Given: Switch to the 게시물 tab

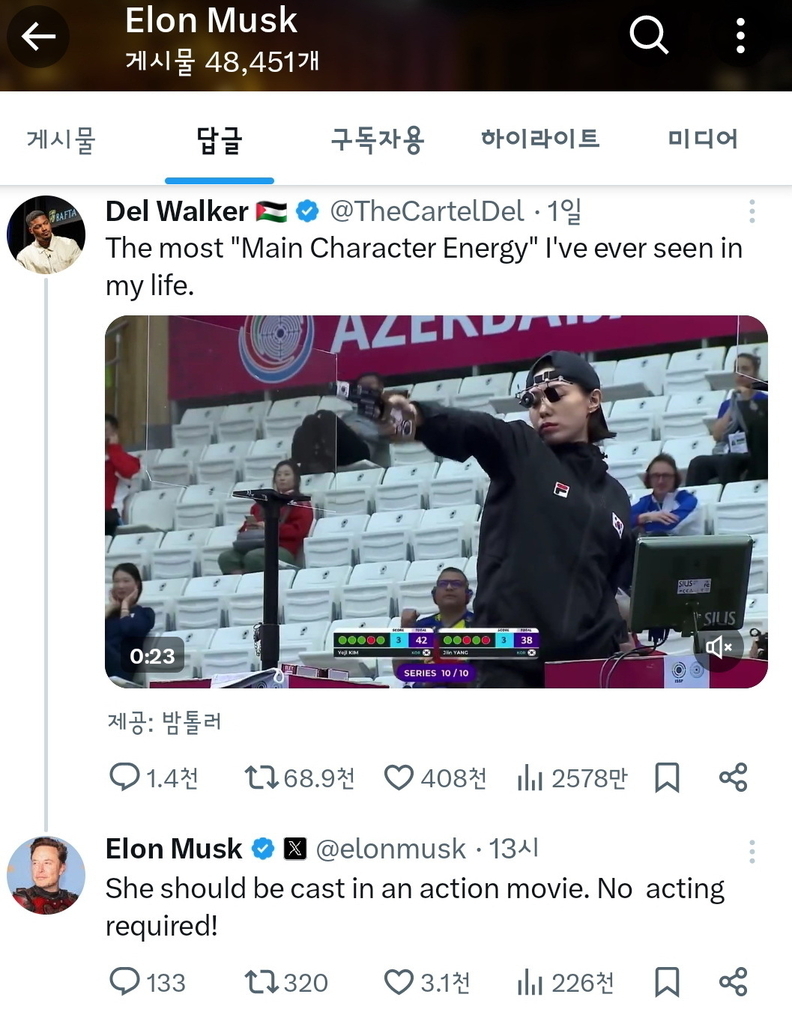Looking at the screenshot, I should pyautogui.click(x=61, y=139).
